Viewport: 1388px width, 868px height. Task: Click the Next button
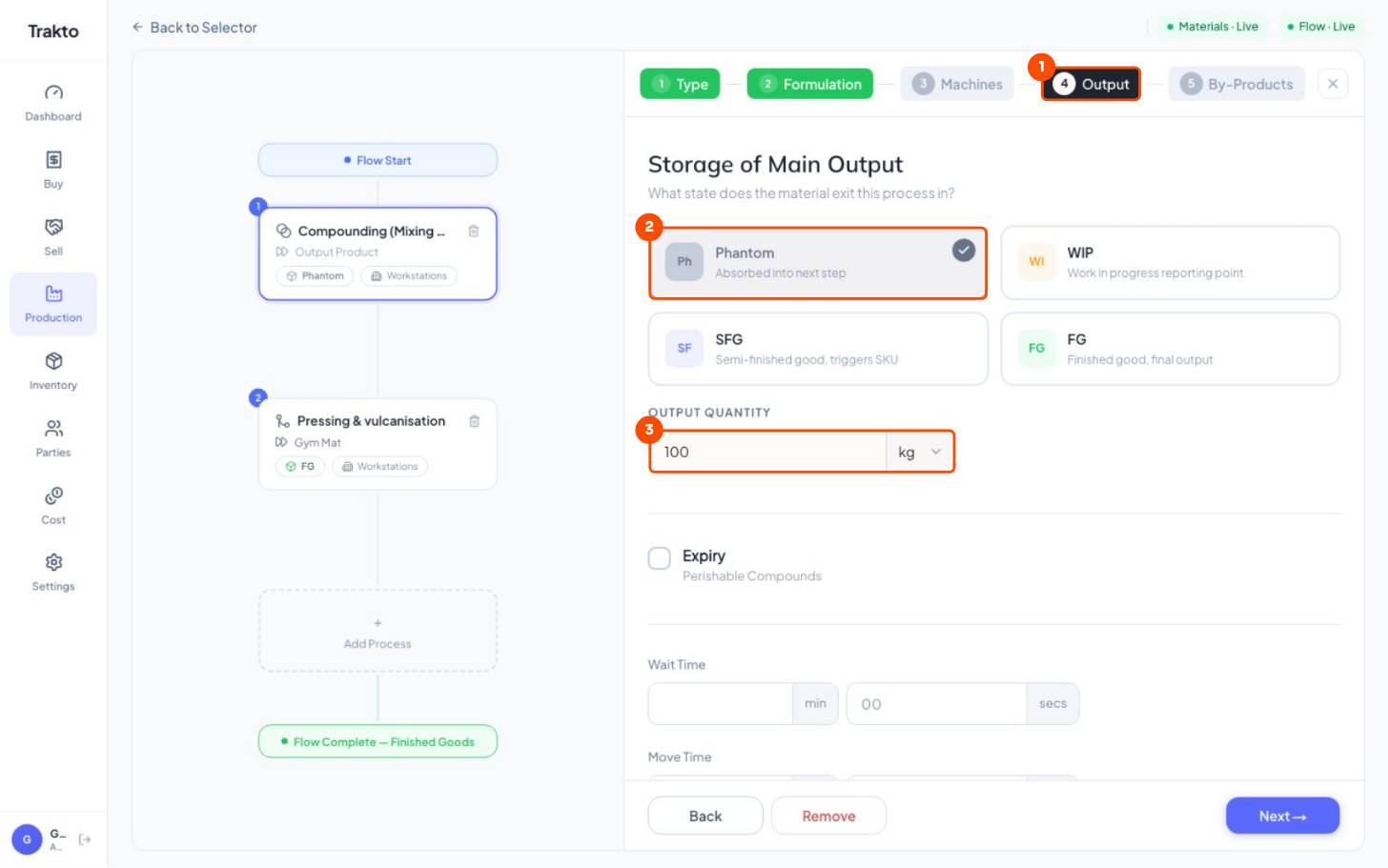1282,816
